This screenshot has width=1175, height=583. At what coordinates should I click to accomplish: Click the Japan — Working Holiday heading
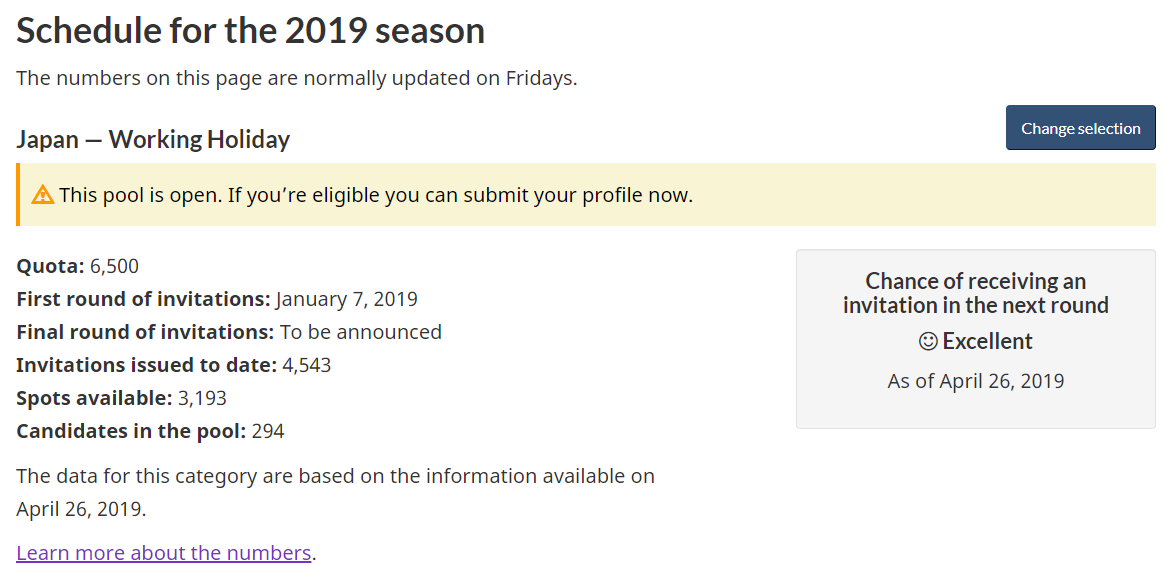pyautogui.click(x=153, y=139)
